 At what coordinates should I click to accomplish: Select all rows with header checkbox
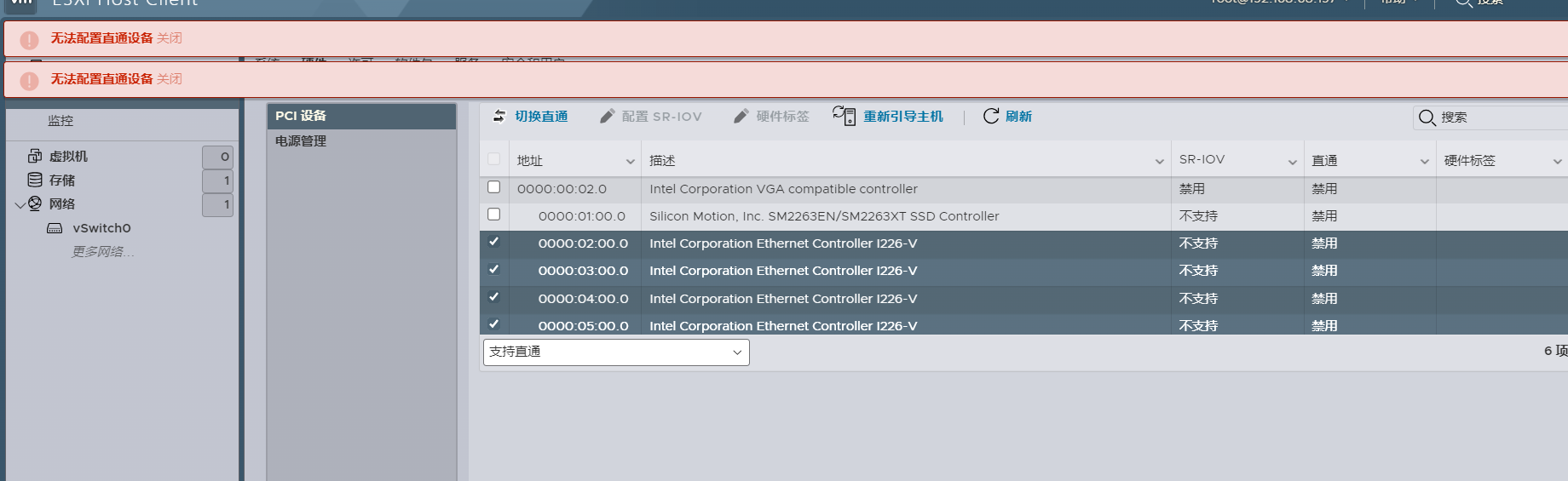point(493,159)
